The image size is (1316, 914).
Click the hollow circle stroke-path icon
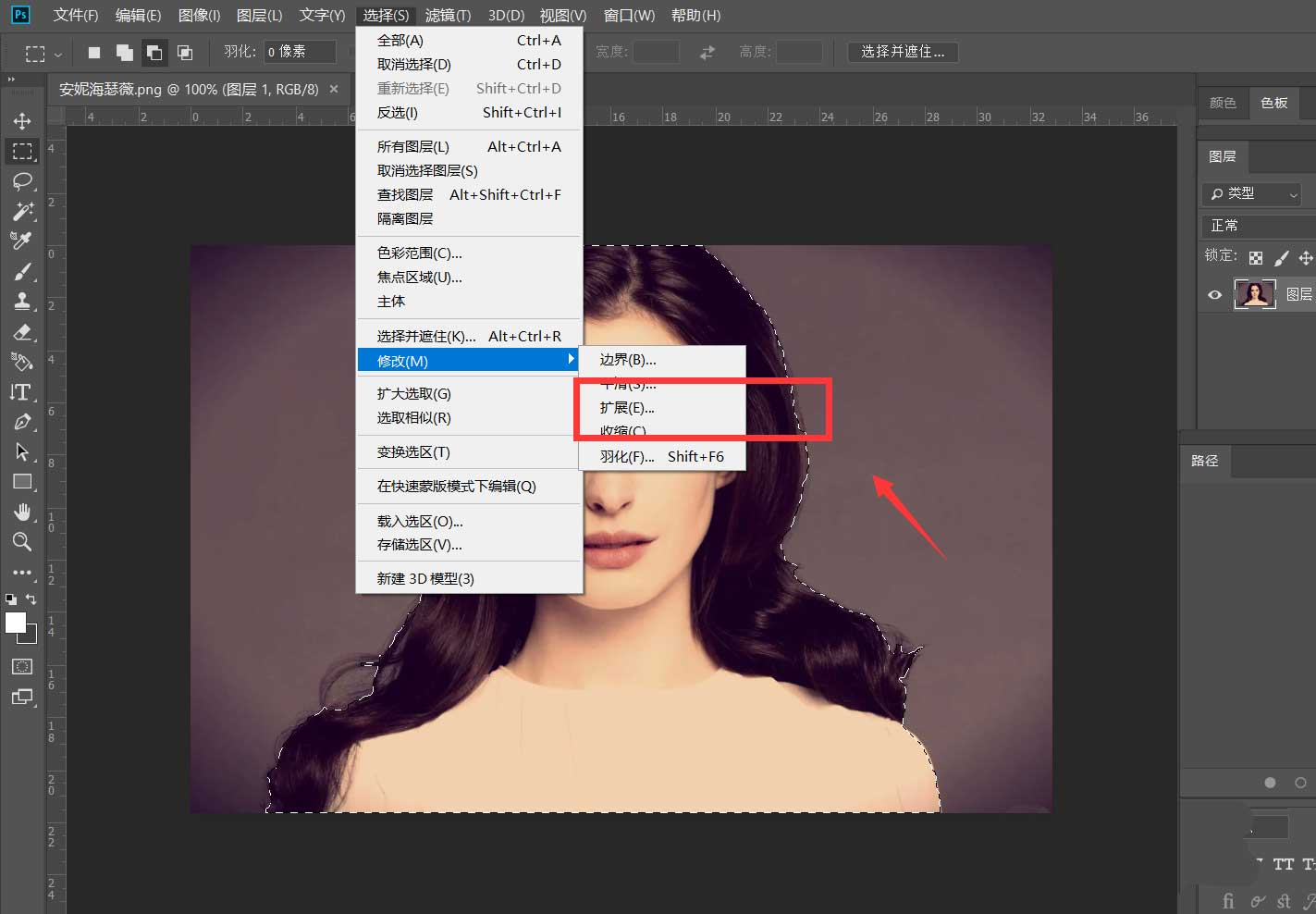1300,783
